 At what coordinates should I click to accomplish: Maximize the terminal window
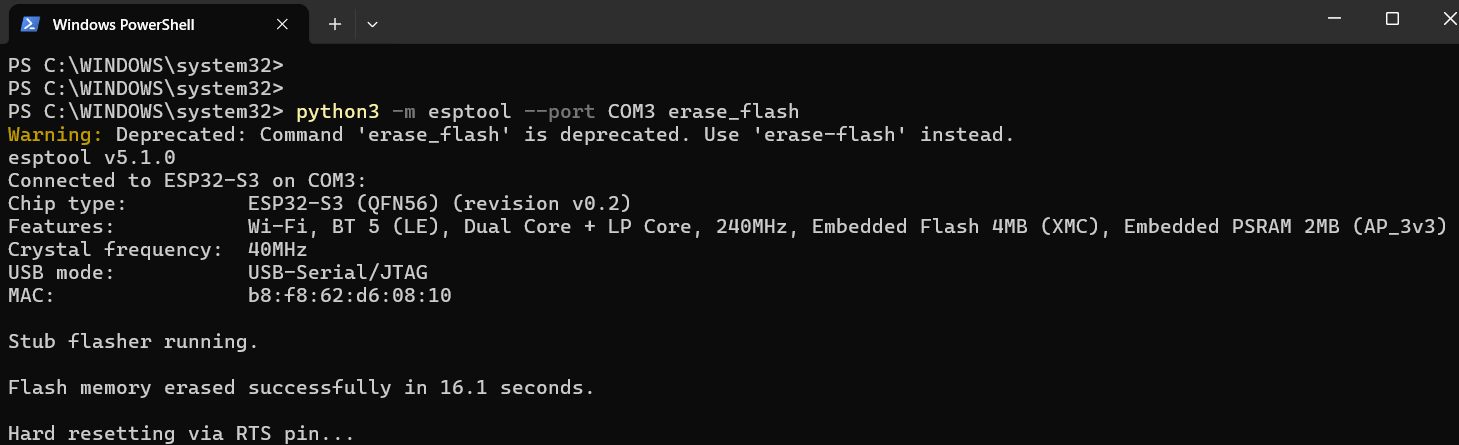pyautogui.click(x=1392, y=19)
